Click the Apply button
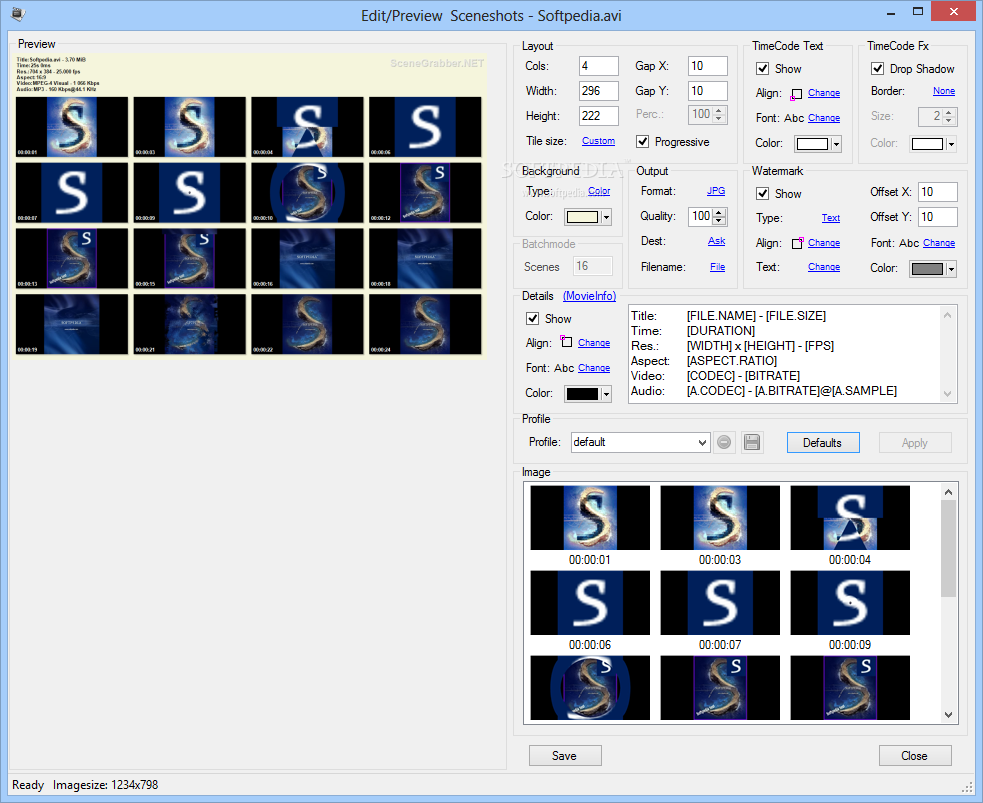 915,443
